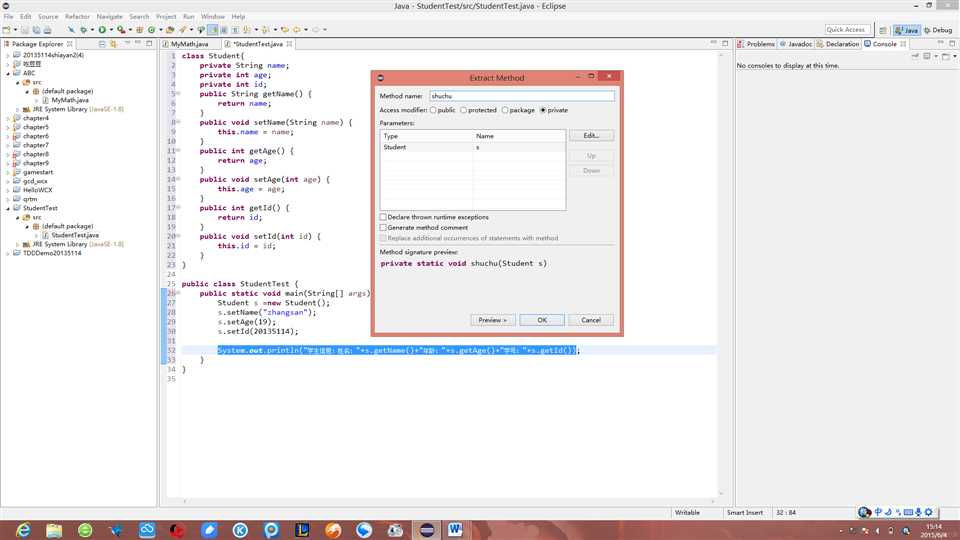960x540 pixels.
Task: Expand the TDDDemo20135114 project
Action: (8, 253)
